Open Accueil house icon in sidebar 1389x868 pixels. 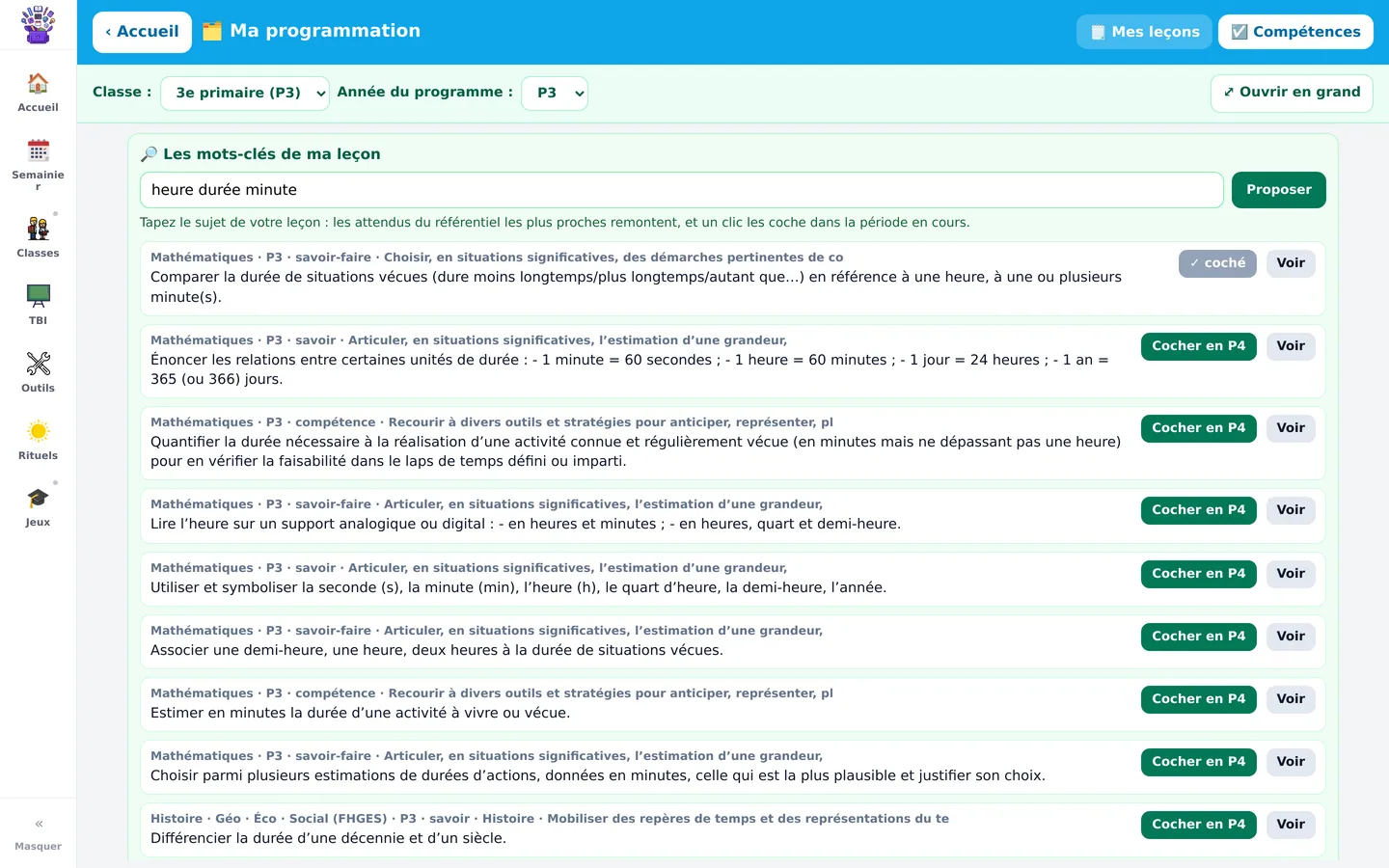pyautogui.click(x=38, y=83)
